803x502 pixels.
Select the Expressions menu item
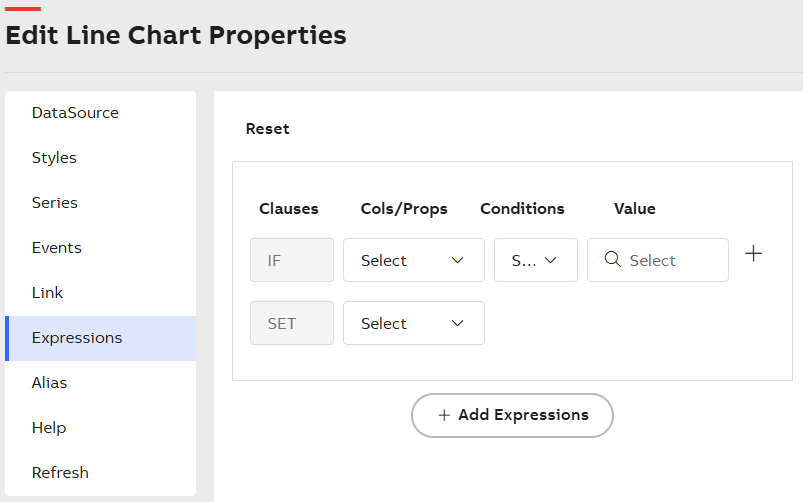77,338
